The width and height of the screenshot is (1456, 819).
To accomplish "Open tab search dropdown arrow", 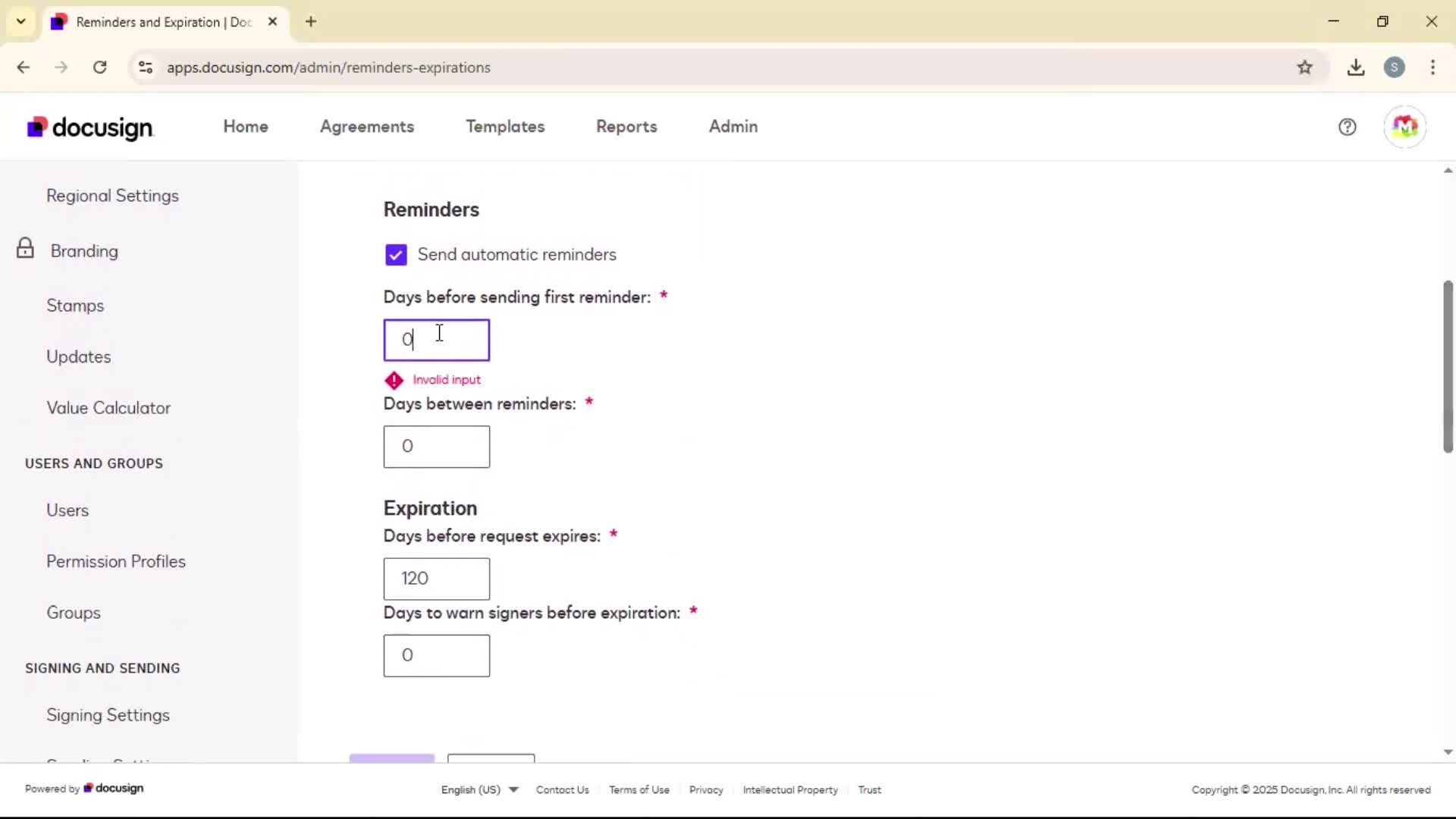I will point(21,21).
